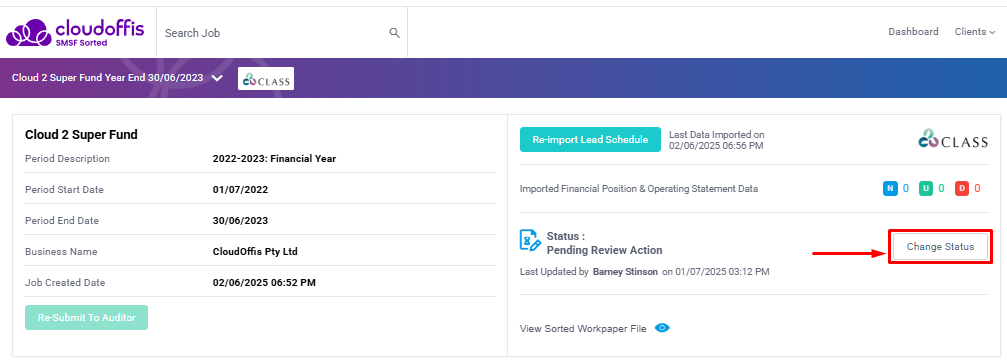Select job created date 02/06/2025 06:52 PM
Viewport: 1007px width, 364px height.
264,282
